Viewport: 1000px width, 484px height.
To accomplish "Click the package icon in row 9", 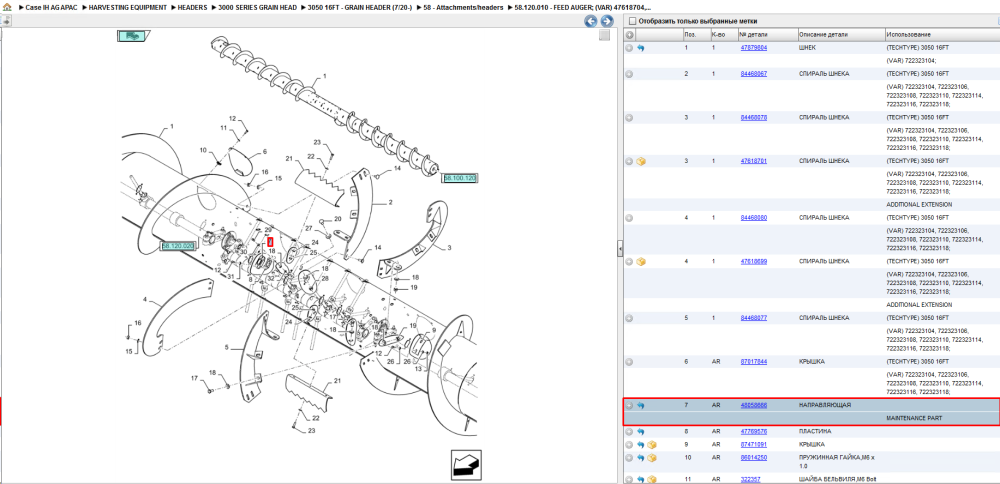I will 651,444.
